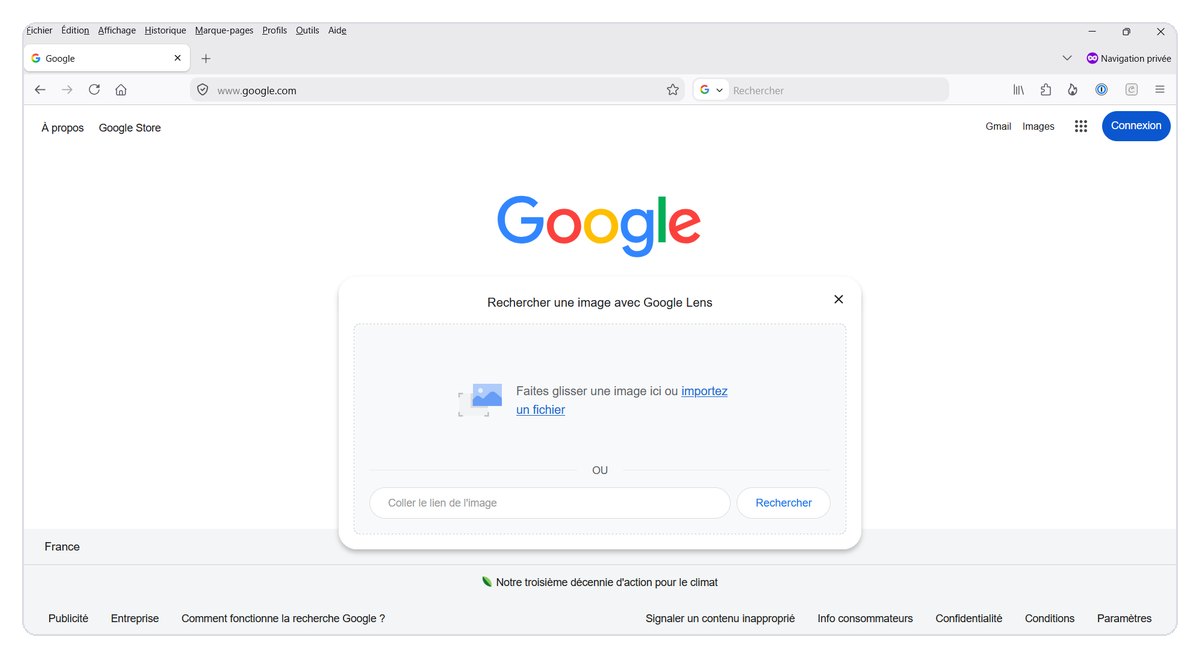Viewport: 1200px width, 658px height.
Task: Open the Outils menu
Action: 308,30
